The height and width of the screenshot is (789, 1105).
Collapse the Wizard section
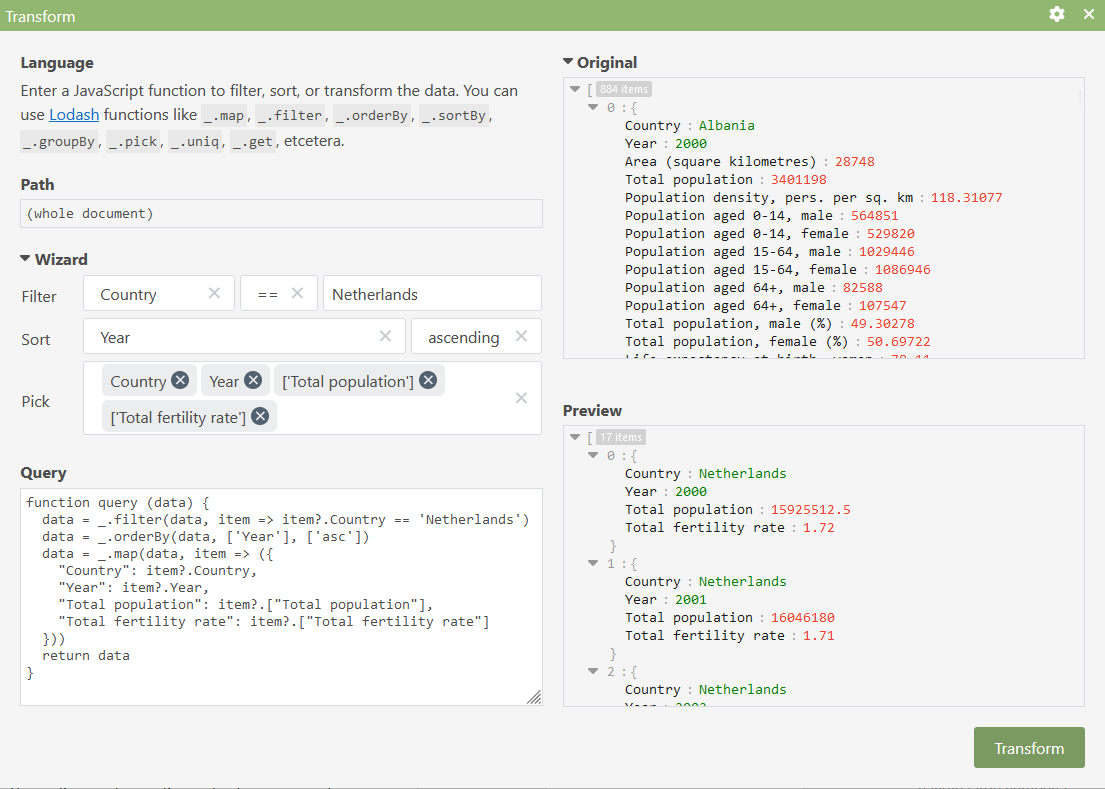coord(25,259)
